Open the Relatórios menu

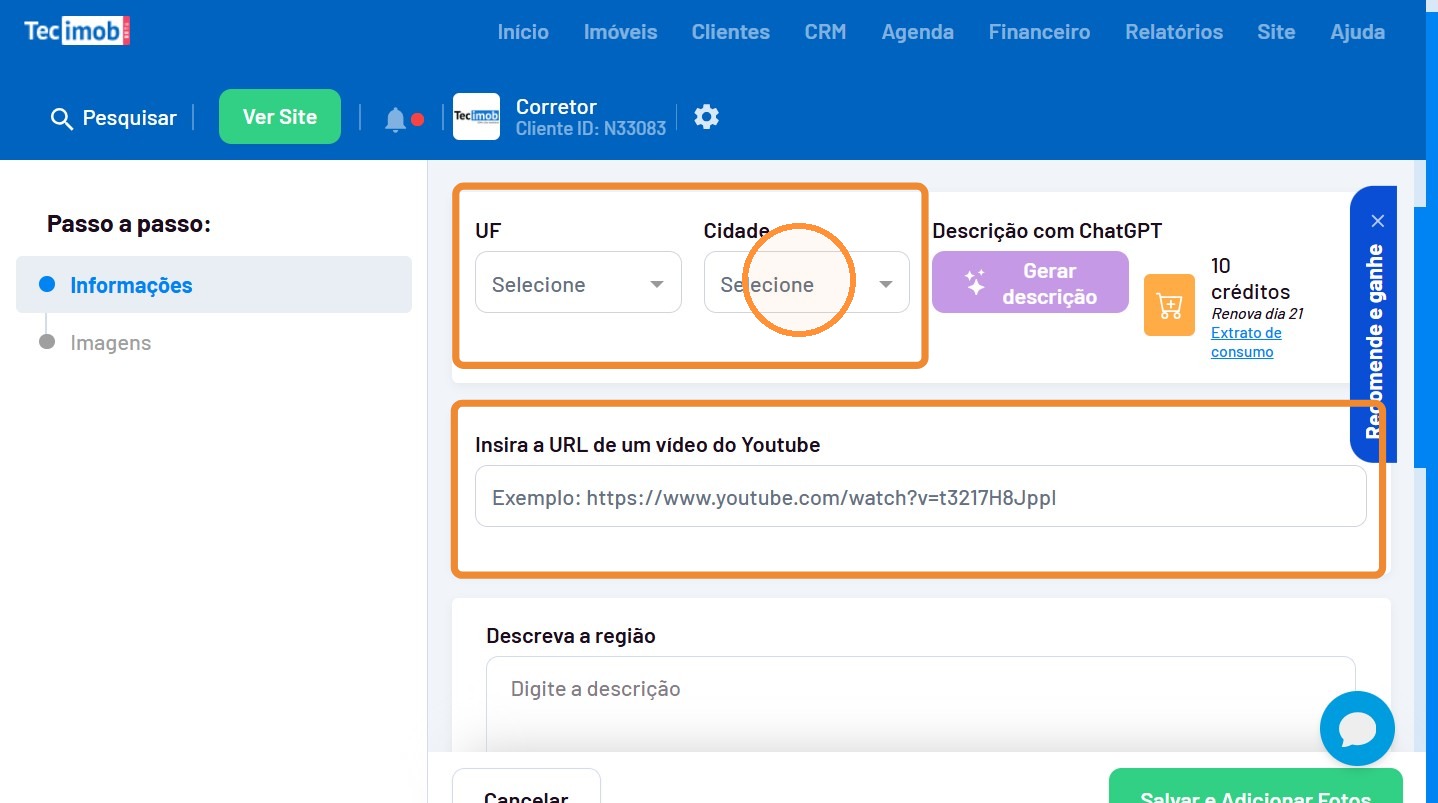point(1173,32)
